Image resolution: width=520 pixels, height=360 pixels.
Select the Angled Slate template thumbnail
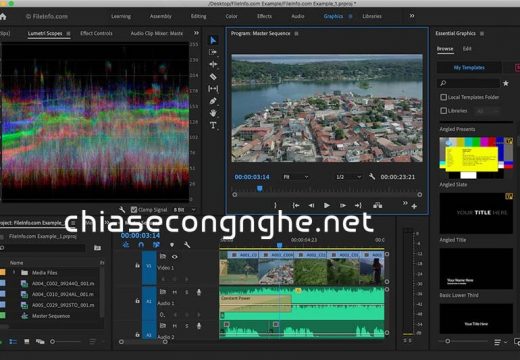point(476,158)
